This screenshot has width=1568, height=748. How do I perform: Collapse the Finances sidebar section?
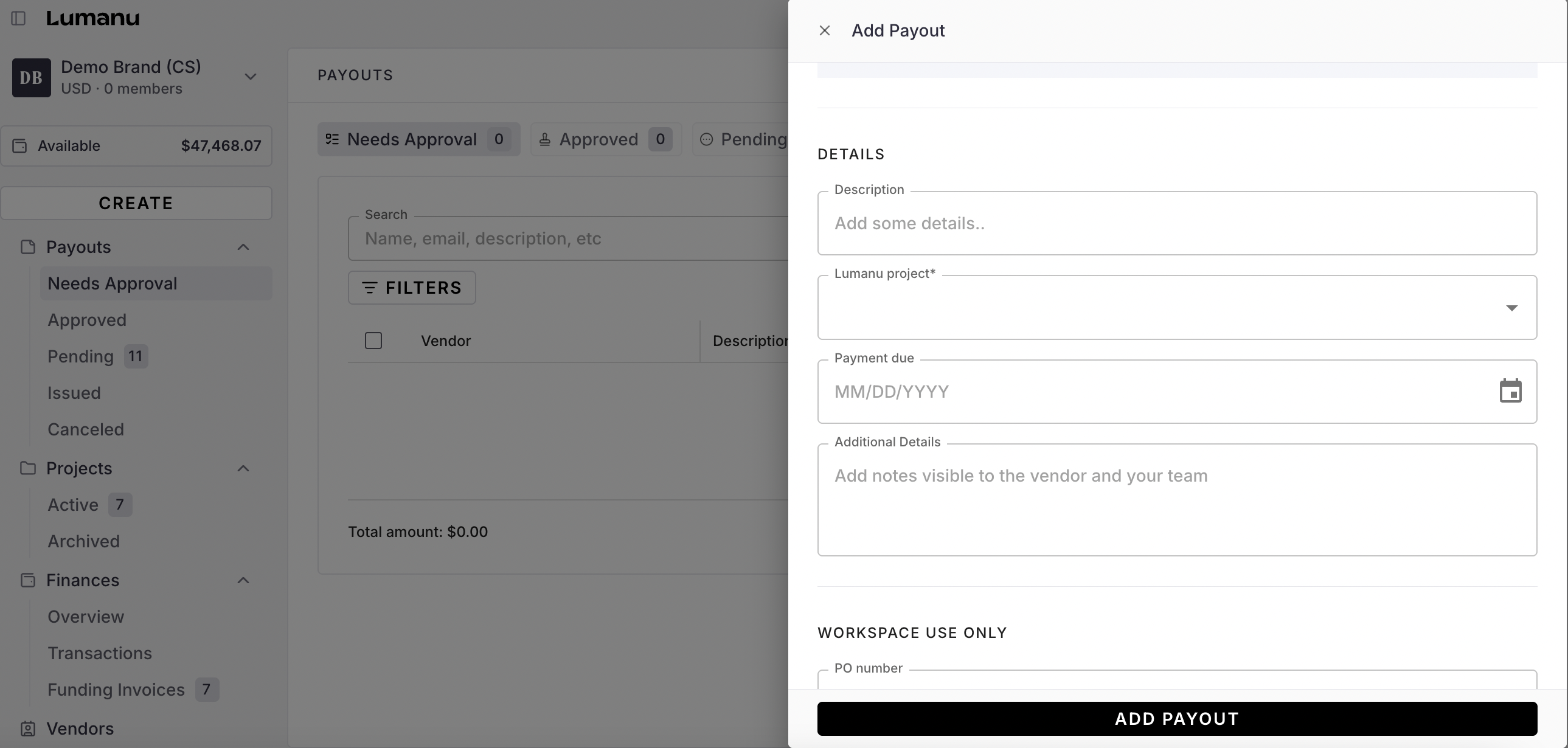(243, 580)
